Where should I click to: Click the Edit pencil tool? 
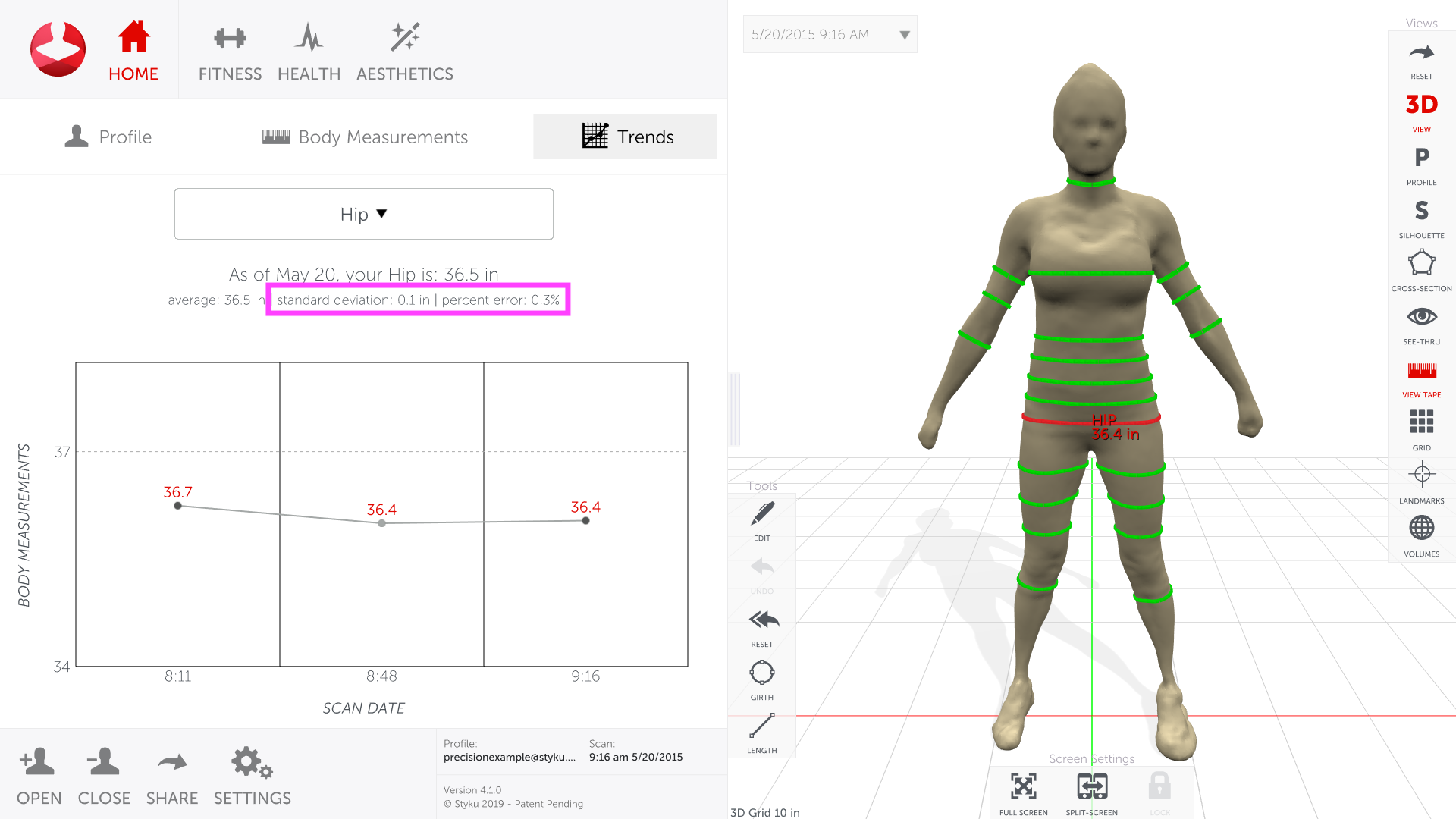[761, 514]
